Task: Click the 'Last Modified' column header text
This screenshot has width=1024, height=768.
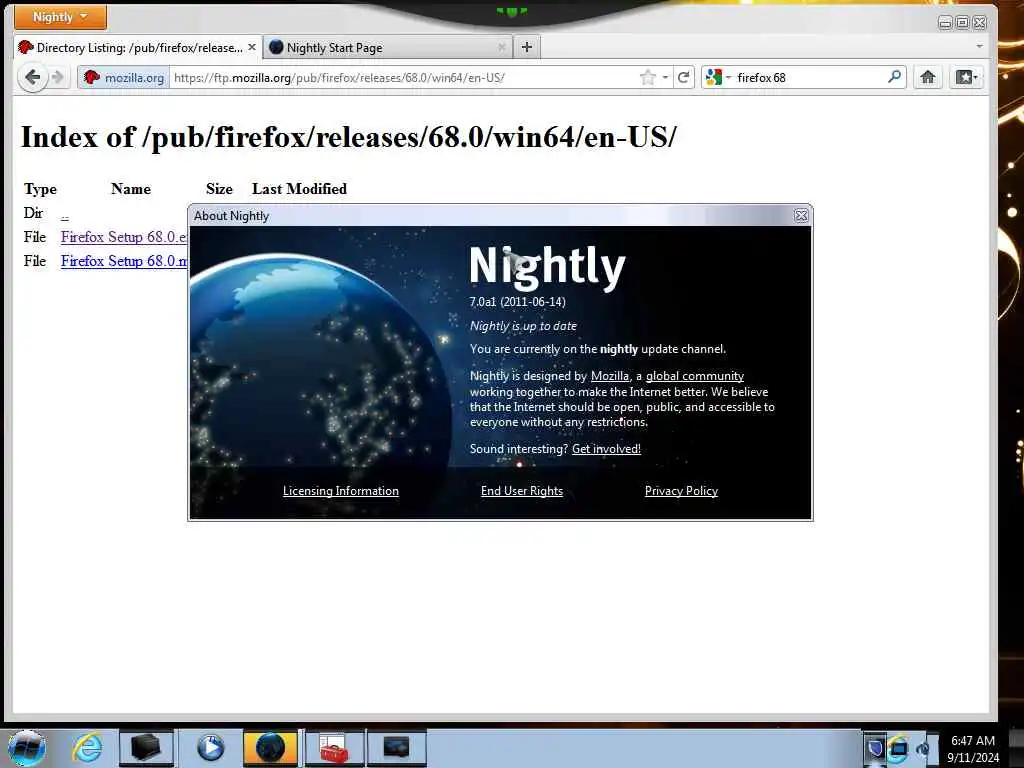Action: pos(299,189)
